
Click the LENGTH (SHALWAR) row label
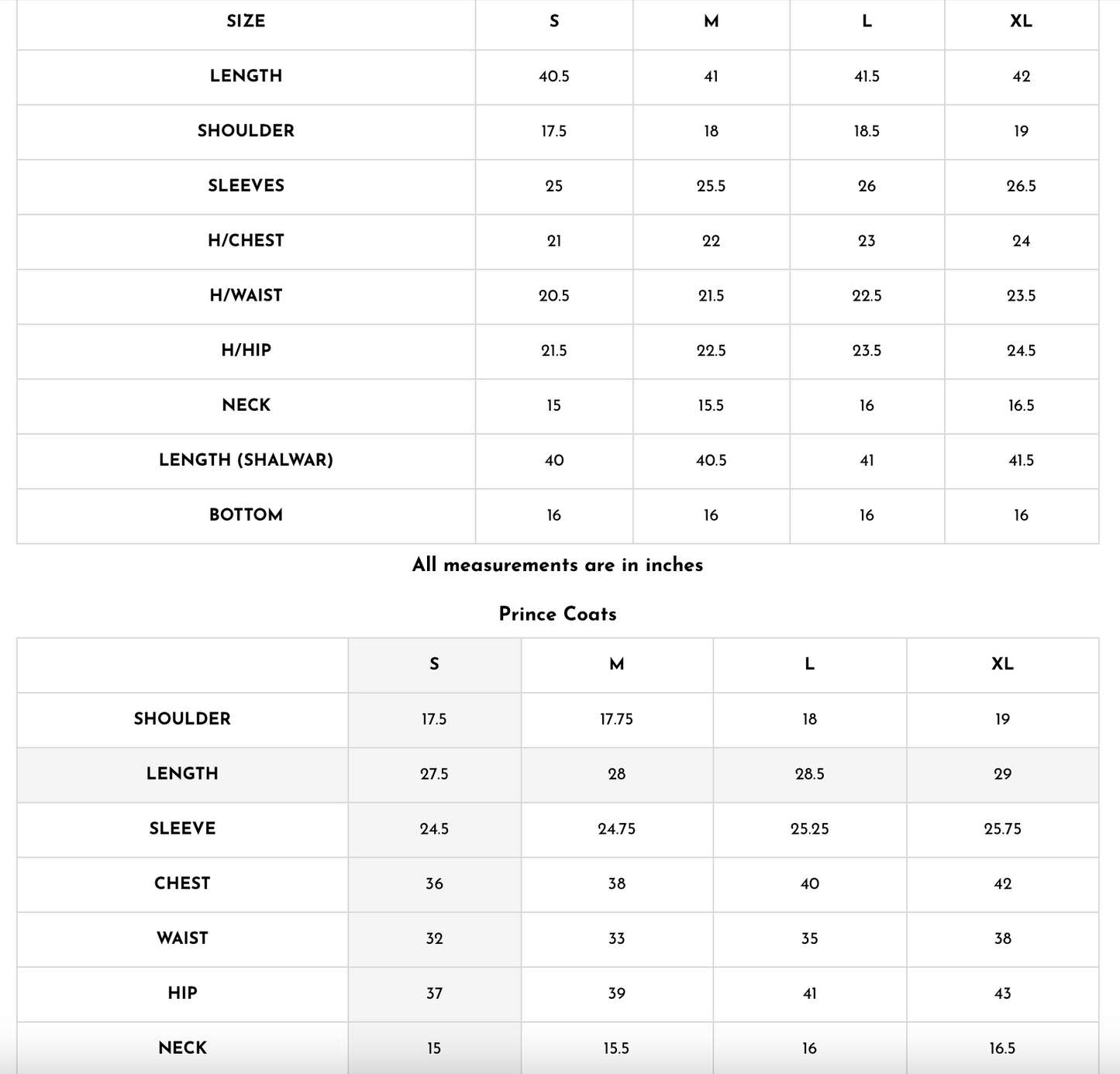coord(246,460)
